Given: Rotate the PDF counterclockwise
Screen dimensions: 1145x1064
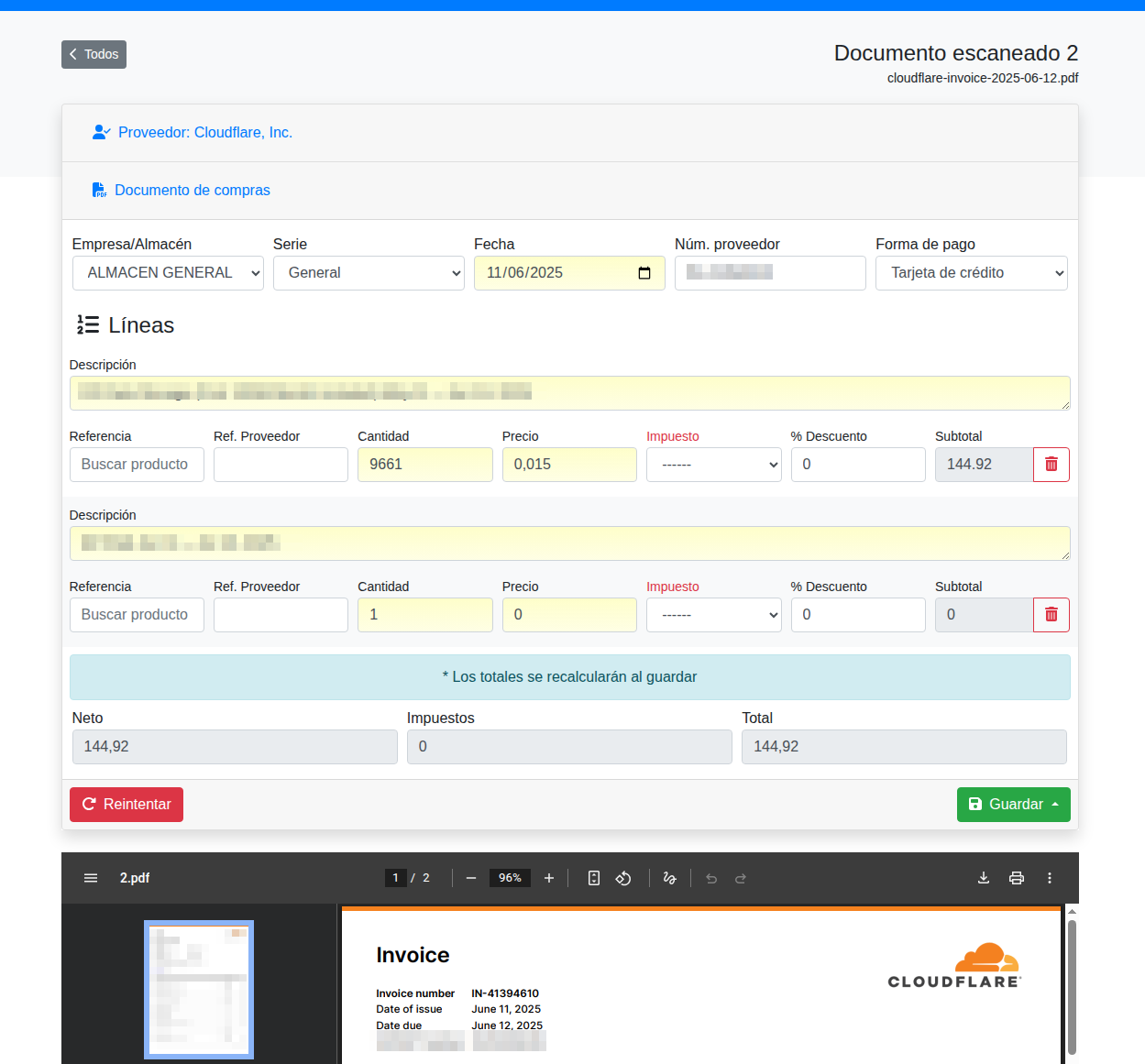Looking at the screenshot, I should coord(623,878).
